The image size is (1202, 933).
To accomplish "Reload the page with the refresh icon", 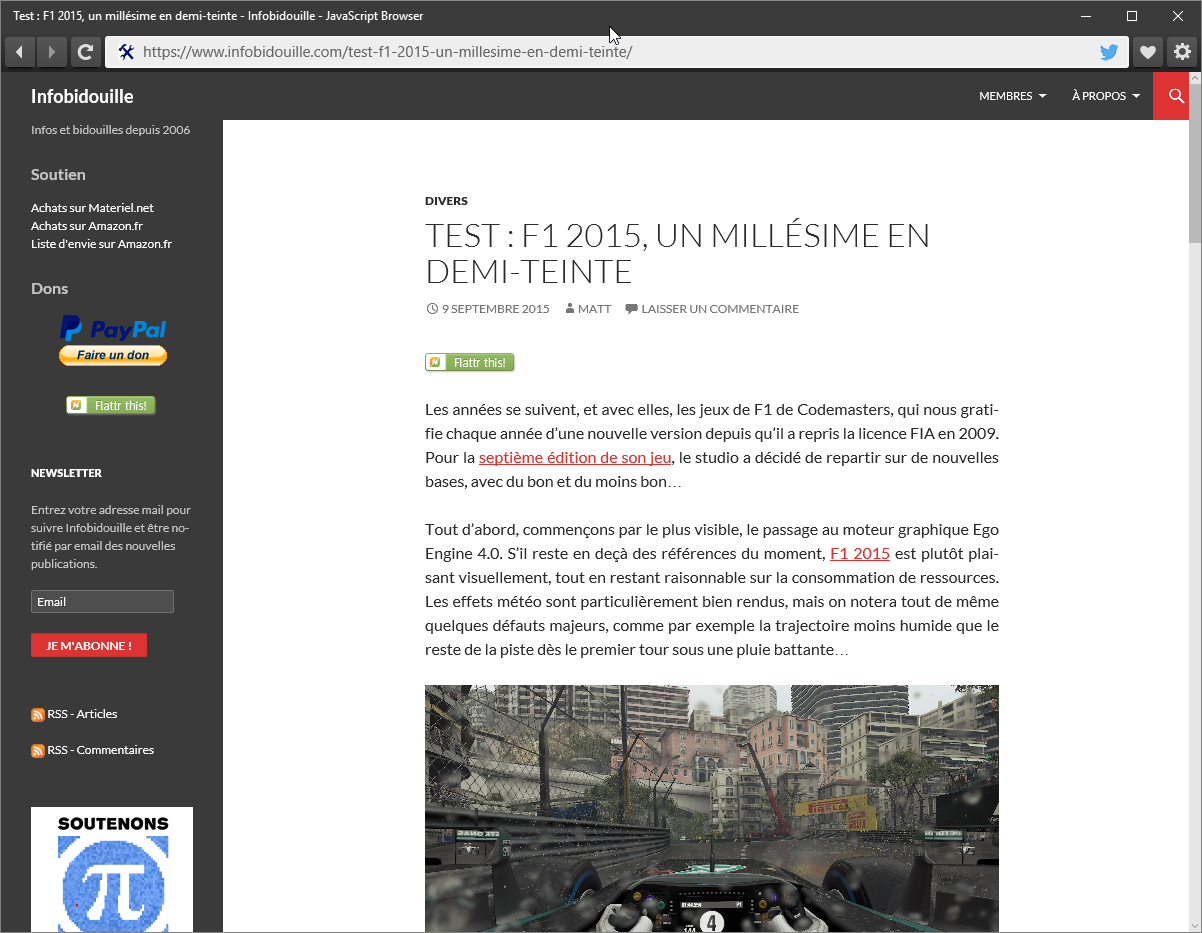I will coord(86,52).
